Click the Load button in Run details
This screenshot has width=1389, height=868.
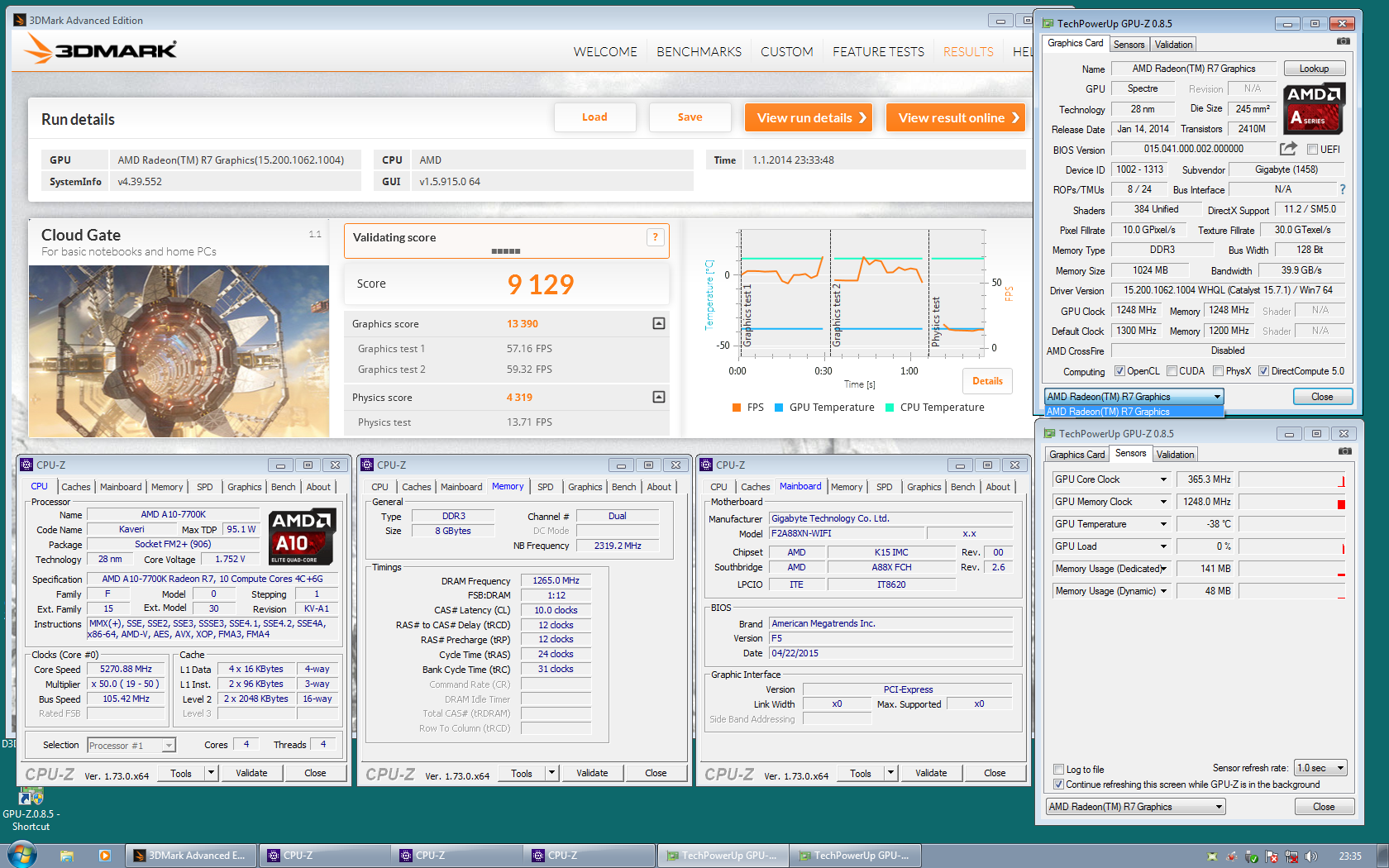(x=594, y=117)
